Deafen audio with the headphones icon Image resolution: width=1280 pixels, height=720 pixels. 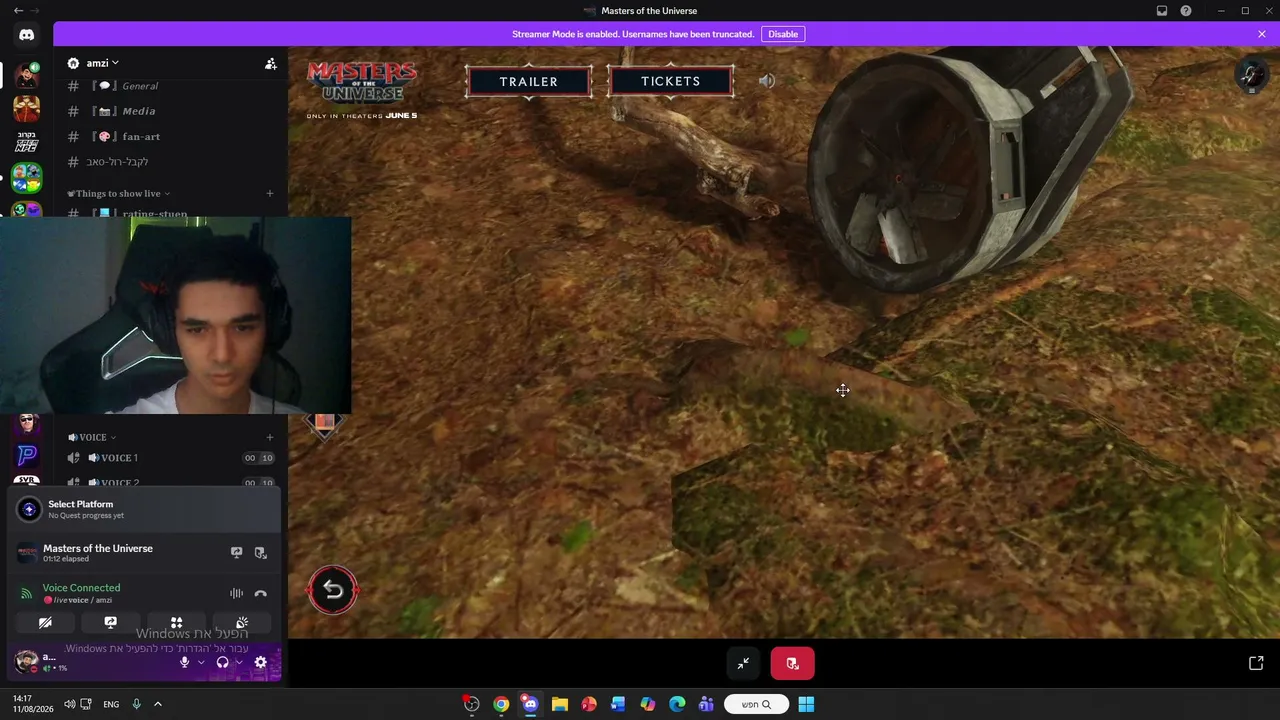pos(222,662)
